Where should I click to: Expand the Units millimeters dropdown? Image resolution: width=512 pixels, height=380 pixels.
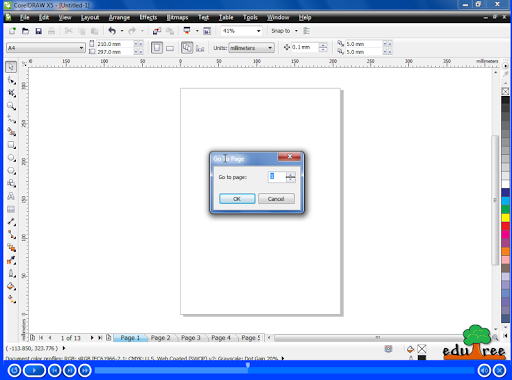click(x=252, y=48)
